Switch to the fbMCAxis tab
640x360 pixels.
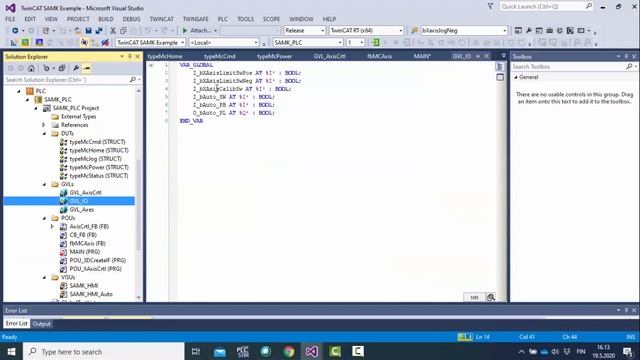click(379, 56)
